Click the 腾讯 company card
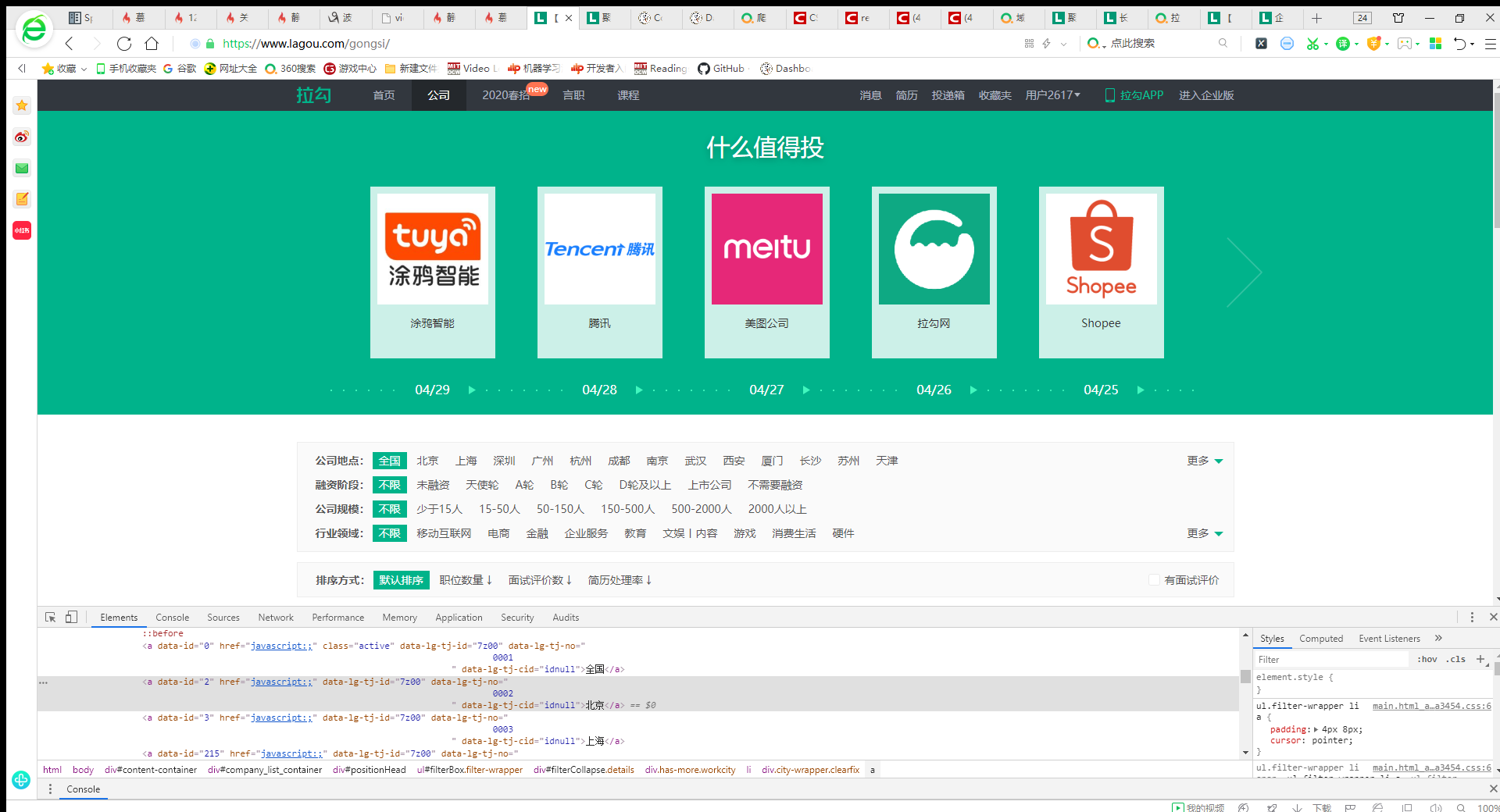The image size is (1500, 812). (x=600, y=272)
